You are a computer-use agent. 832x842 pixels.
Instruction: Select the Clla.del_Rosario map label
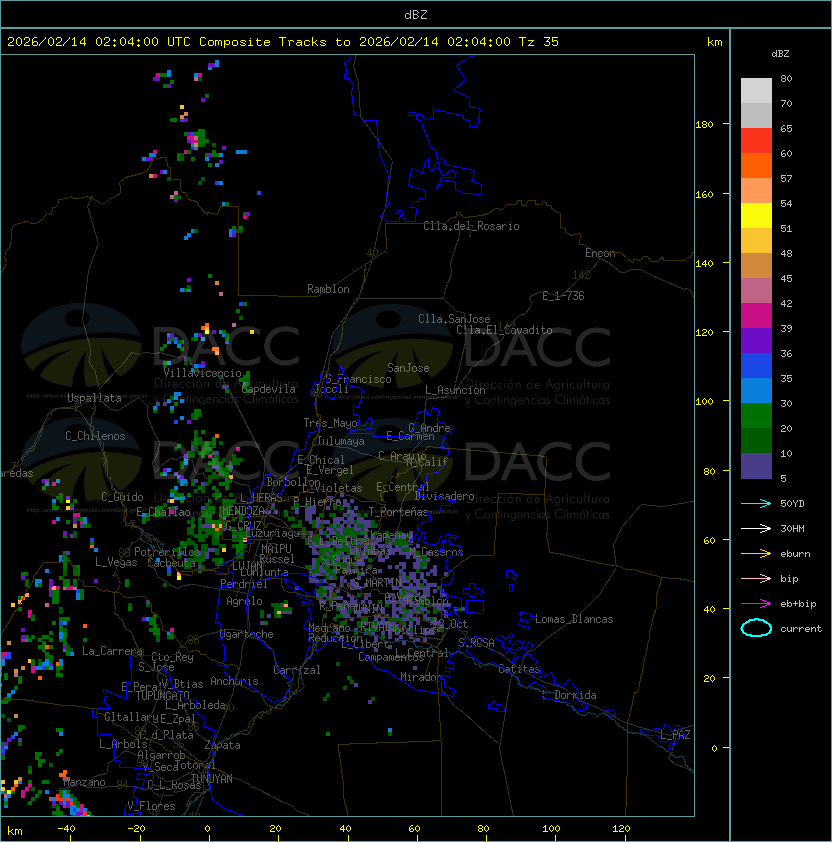point(471,226)
